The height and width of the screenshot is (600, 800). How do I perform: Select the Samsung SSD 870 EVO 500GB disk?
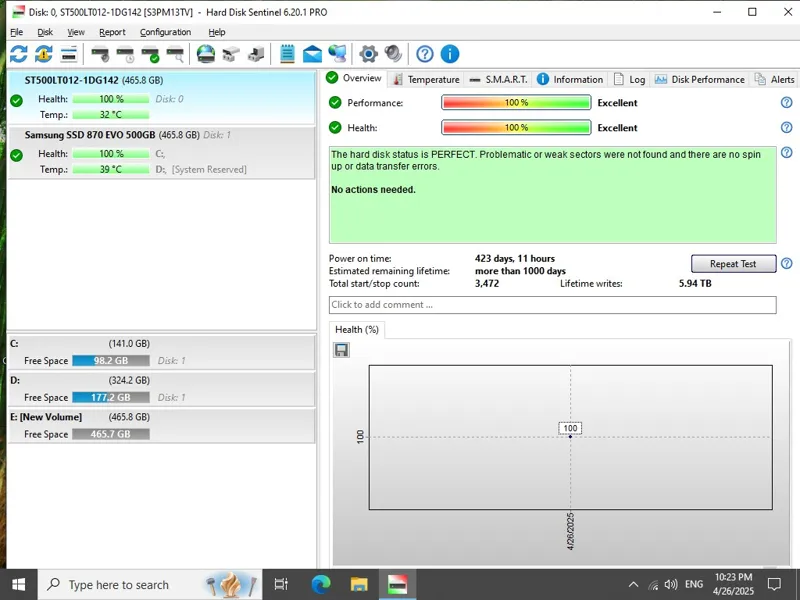click(162, 153)
